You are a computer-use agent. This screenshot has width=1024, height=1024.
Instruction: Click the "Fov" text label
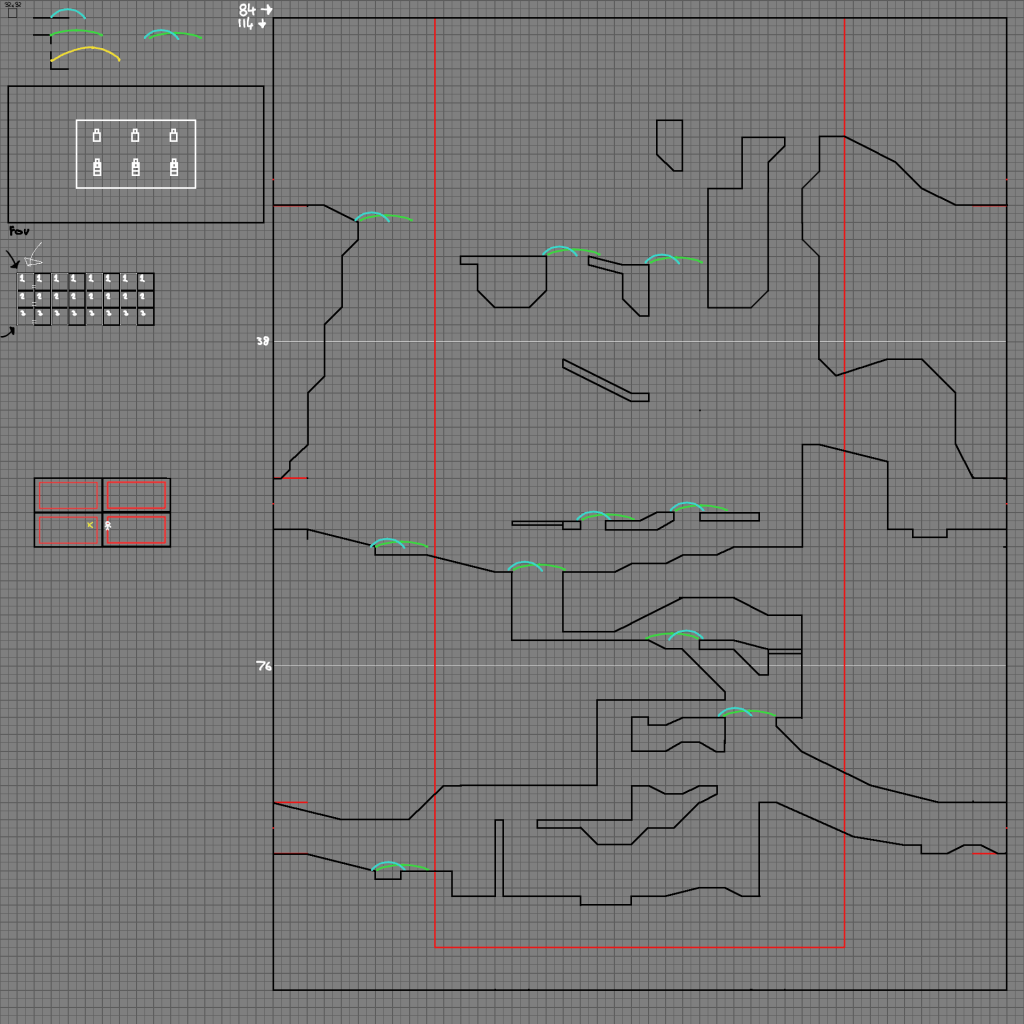pos(19,231)
